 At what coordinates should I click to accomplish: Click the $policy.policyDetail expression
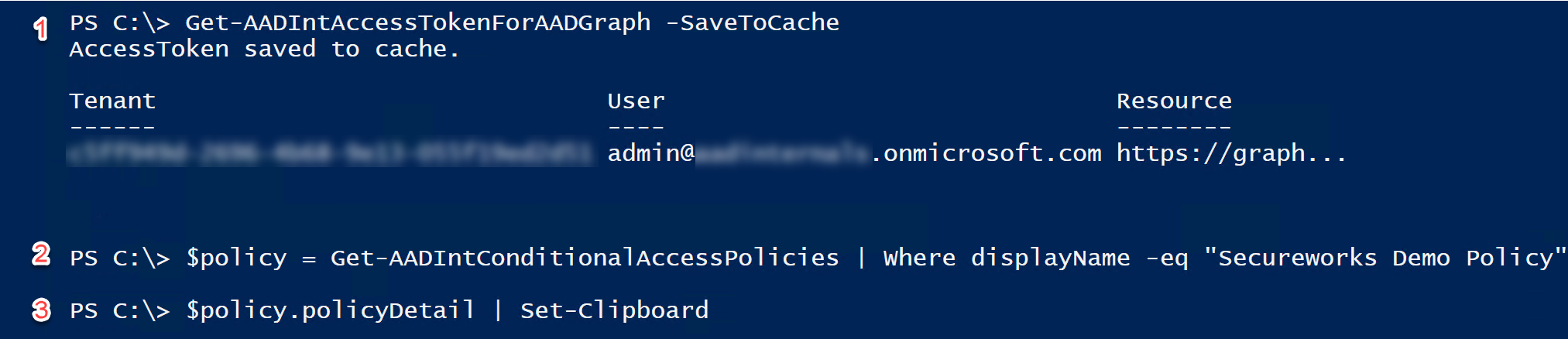(x=330, y=310)
